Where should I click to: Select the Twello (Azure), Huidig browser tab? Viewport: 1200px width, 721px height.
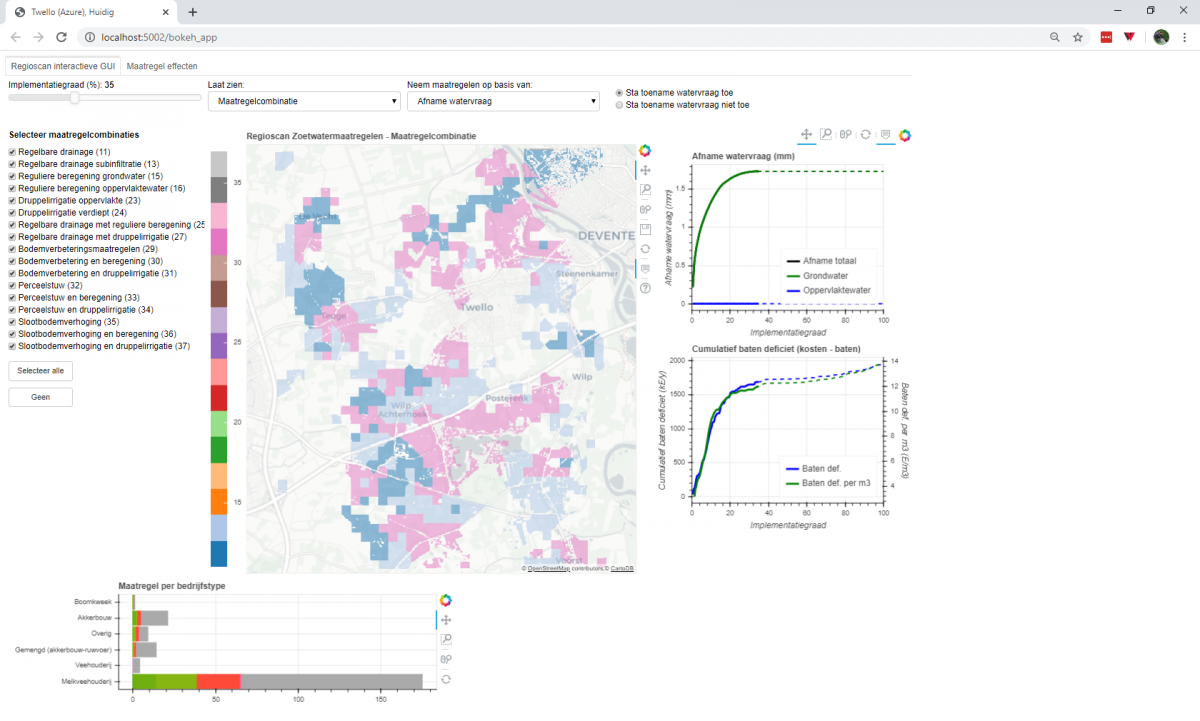click(x=92, y=11)
